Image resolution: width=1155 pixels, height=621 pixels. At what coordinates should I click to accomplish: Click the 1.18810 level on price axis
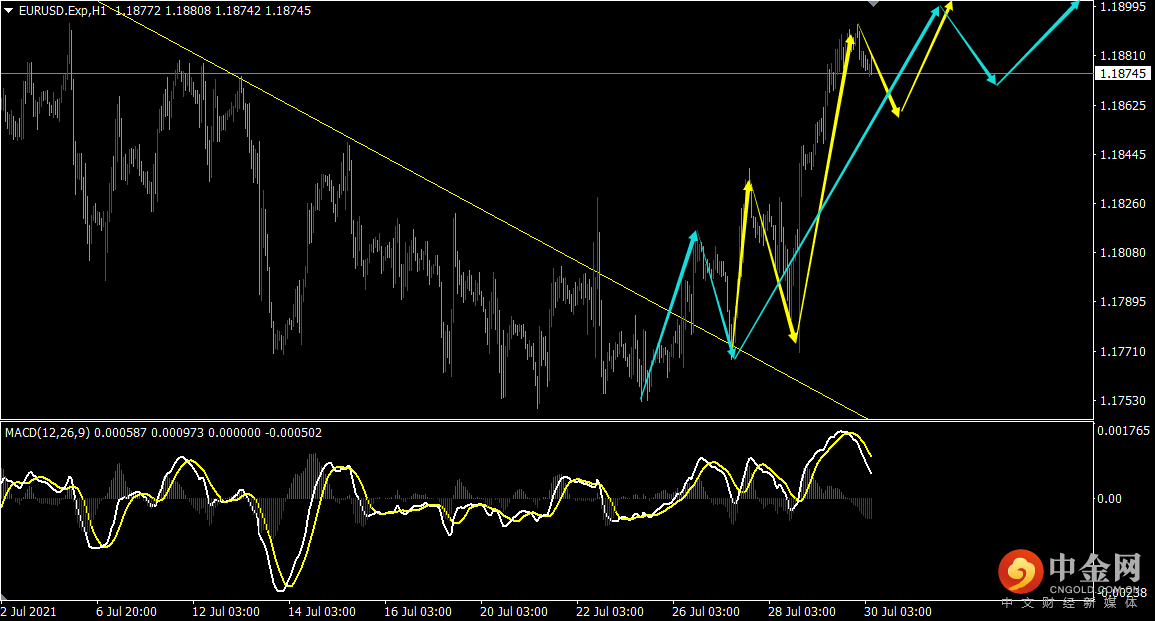[1123, 56]
